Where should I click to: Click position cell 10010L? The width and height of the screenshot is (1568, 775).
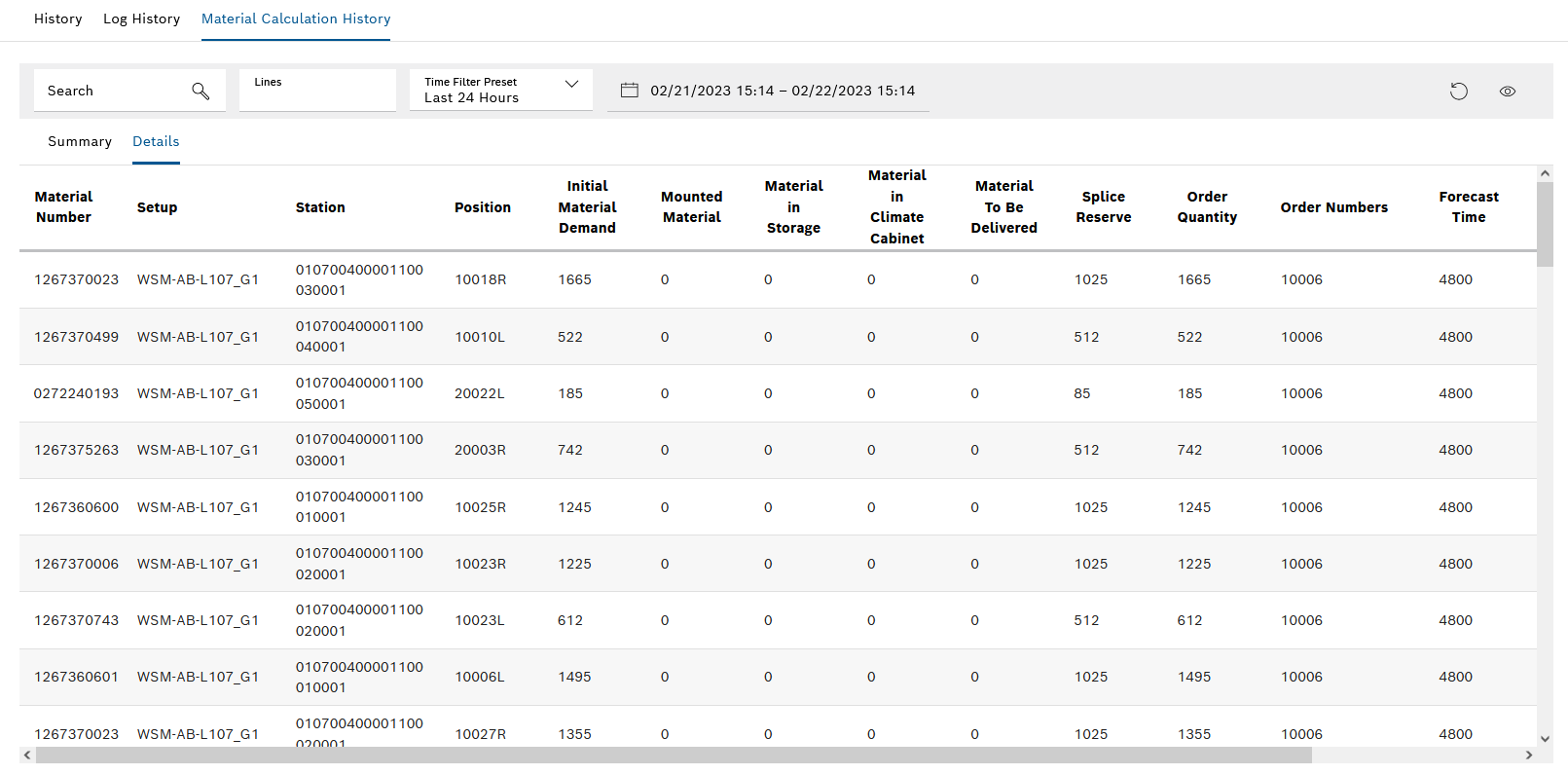pyautogui.click(x=480, y=337)
